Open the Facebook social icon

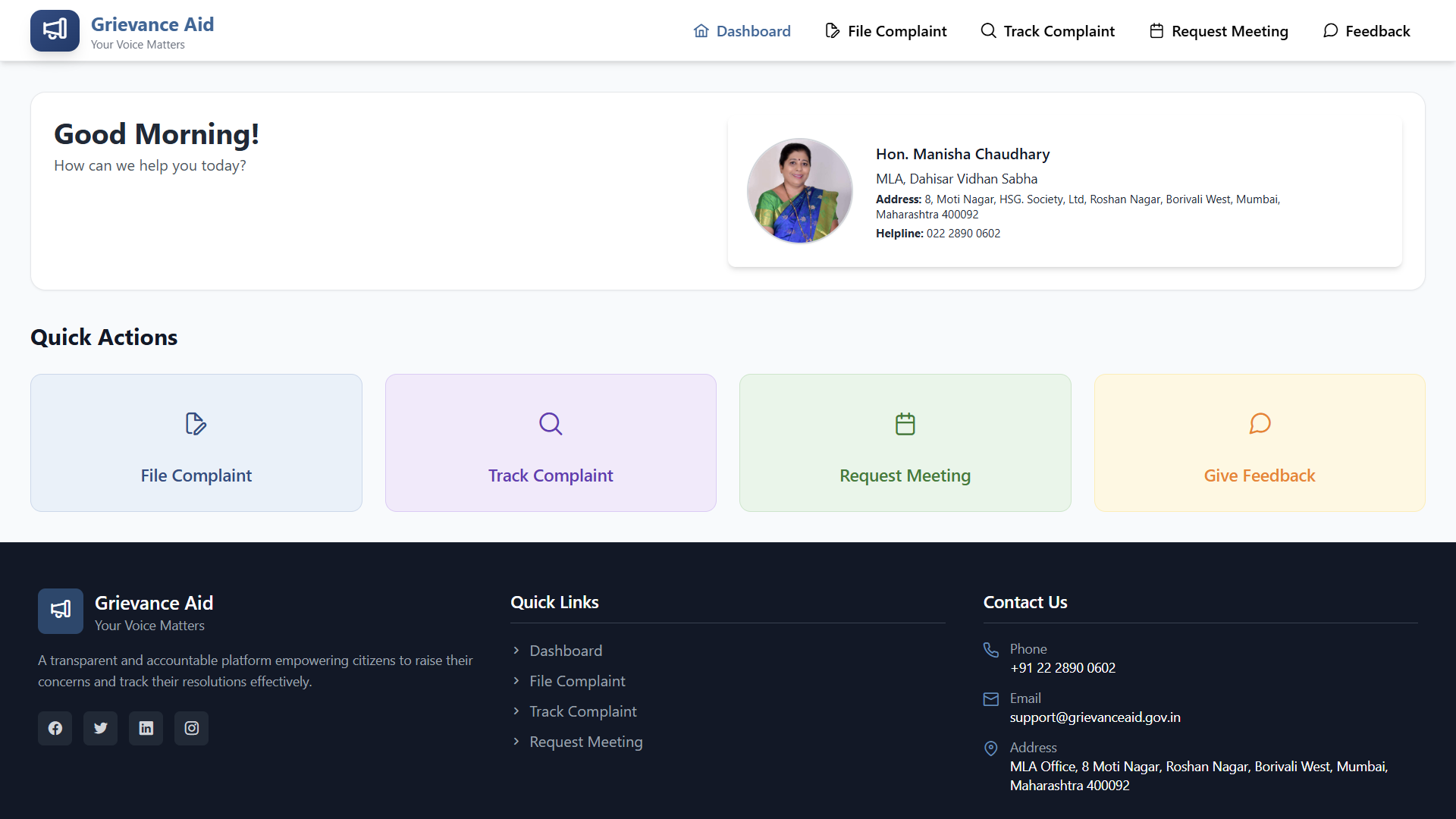tap(55, 728)
